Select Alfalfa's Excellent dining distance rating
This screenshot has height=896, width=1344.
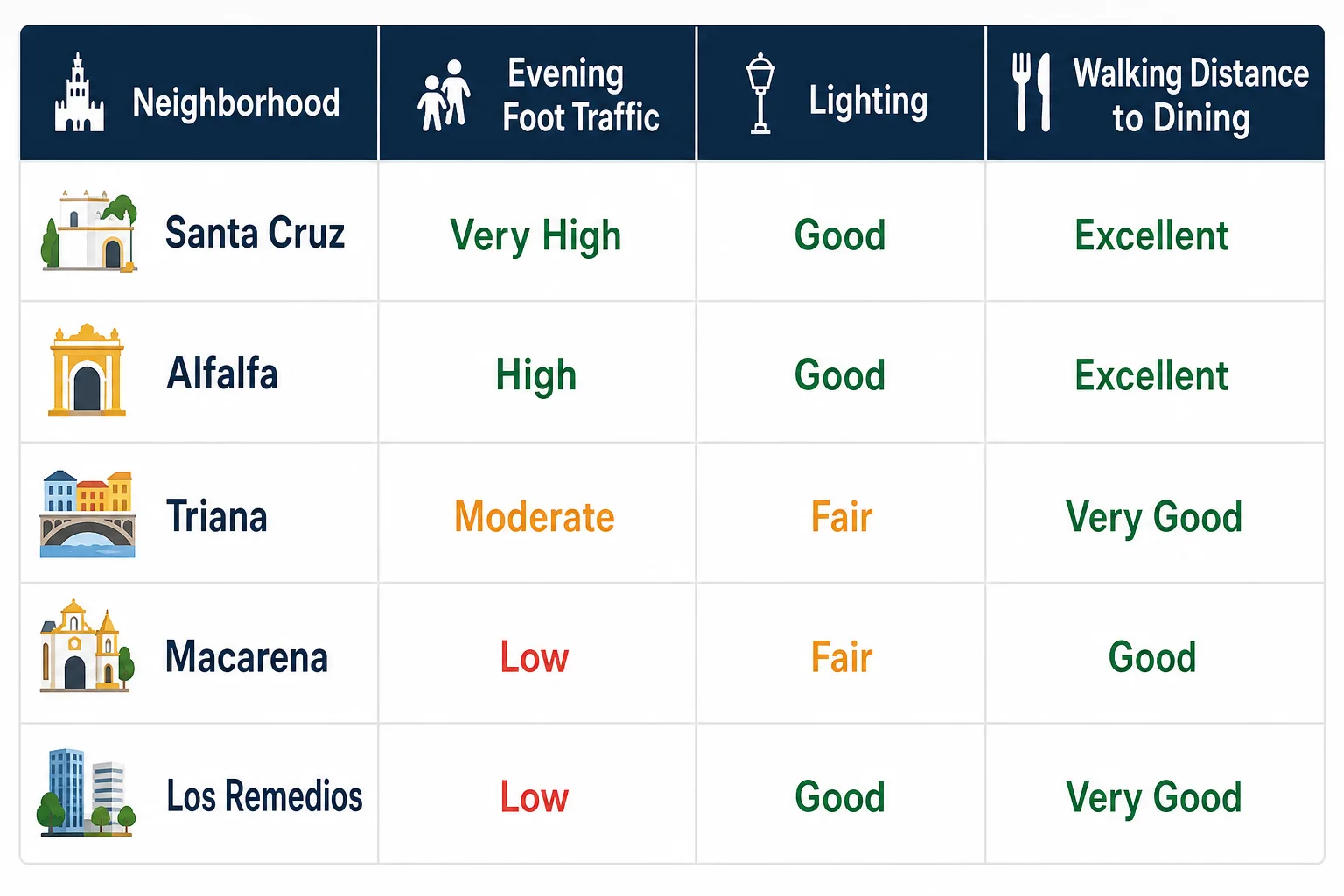pos(1151,376)
